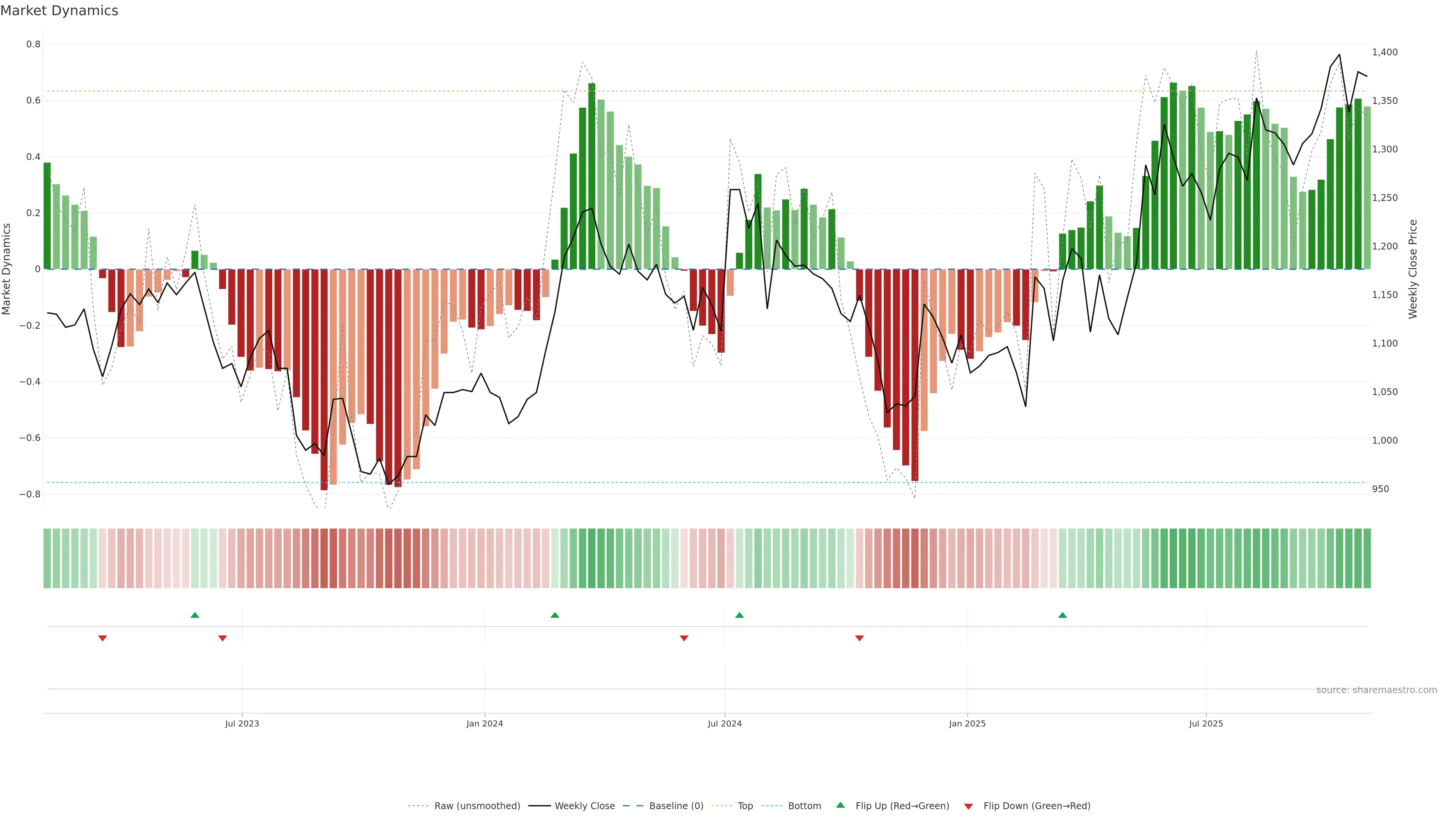Toggle the Bottom legend entry
The width and height of the screenshot is (1456, 819).
804,806
